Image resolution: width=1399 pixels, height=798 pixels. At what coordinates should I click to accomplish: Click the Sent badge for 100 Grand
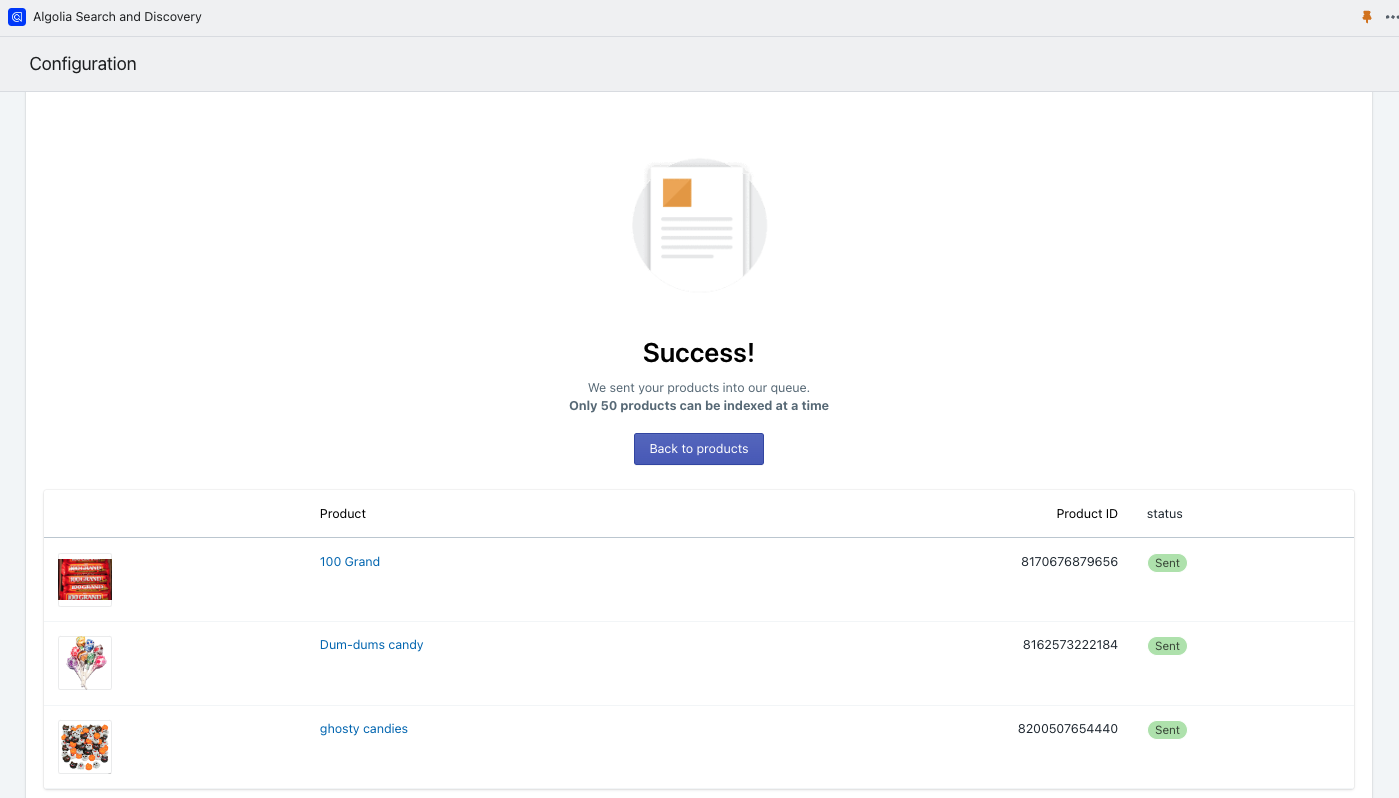(x=1167, y=563)
